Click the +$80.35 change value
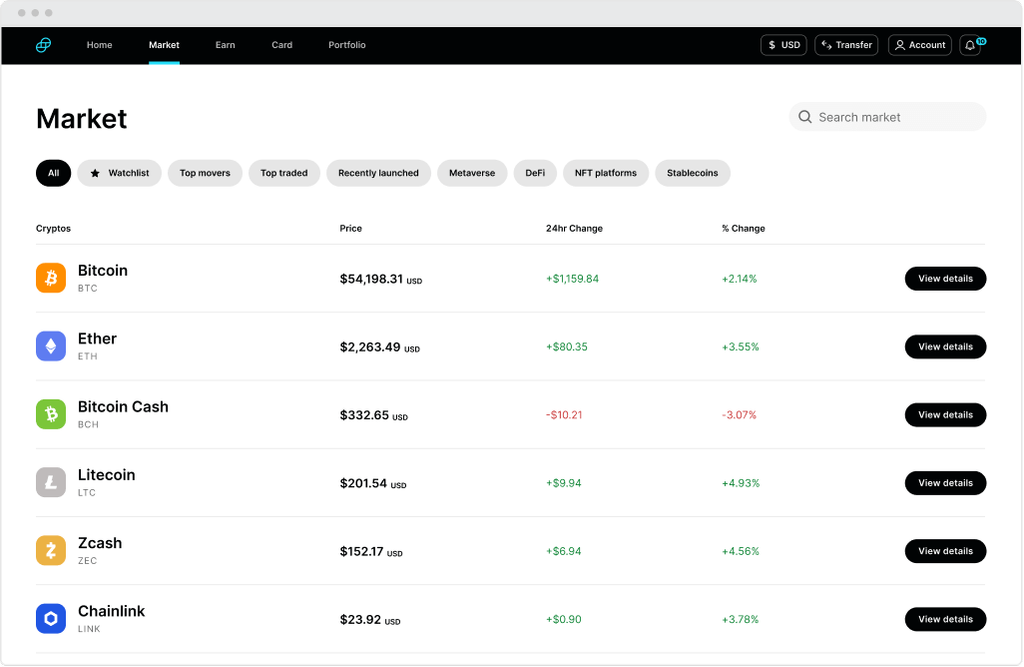The width and height of the screenshot is (1024, 667). click(567, 347)
